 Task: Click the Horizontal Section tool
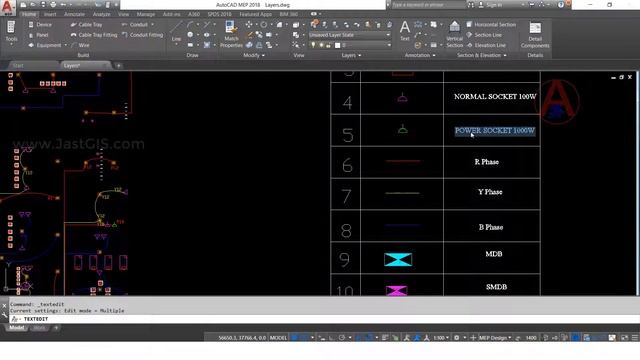pos(491,24)
